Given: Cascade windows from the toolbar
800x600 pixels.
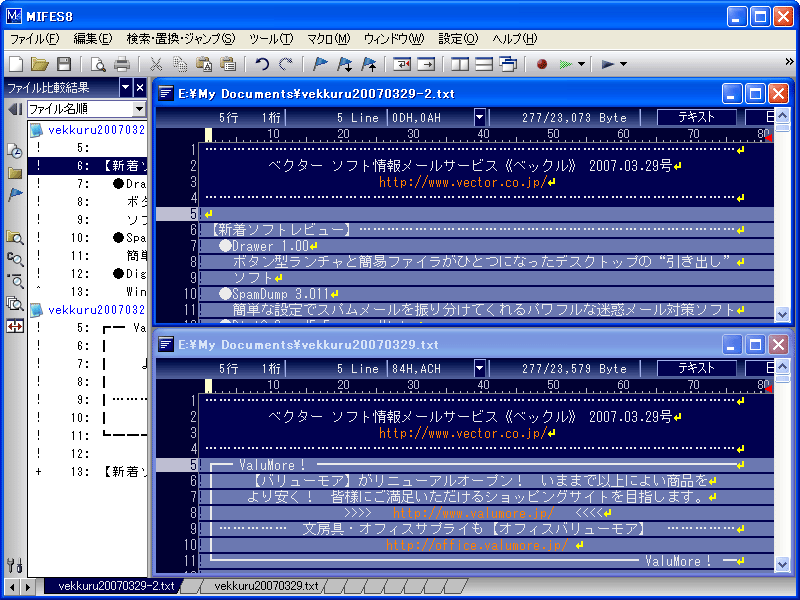Looking at the screenshot, I should (508, 64).
